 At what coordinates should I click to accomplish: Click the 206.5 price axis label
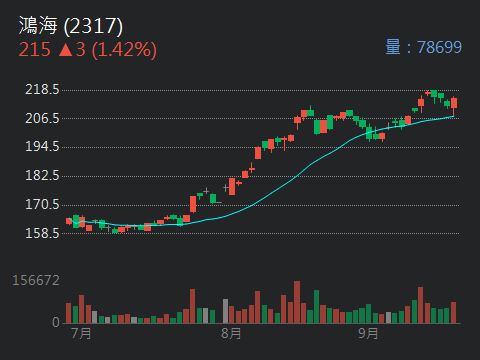tap(42, 118)
